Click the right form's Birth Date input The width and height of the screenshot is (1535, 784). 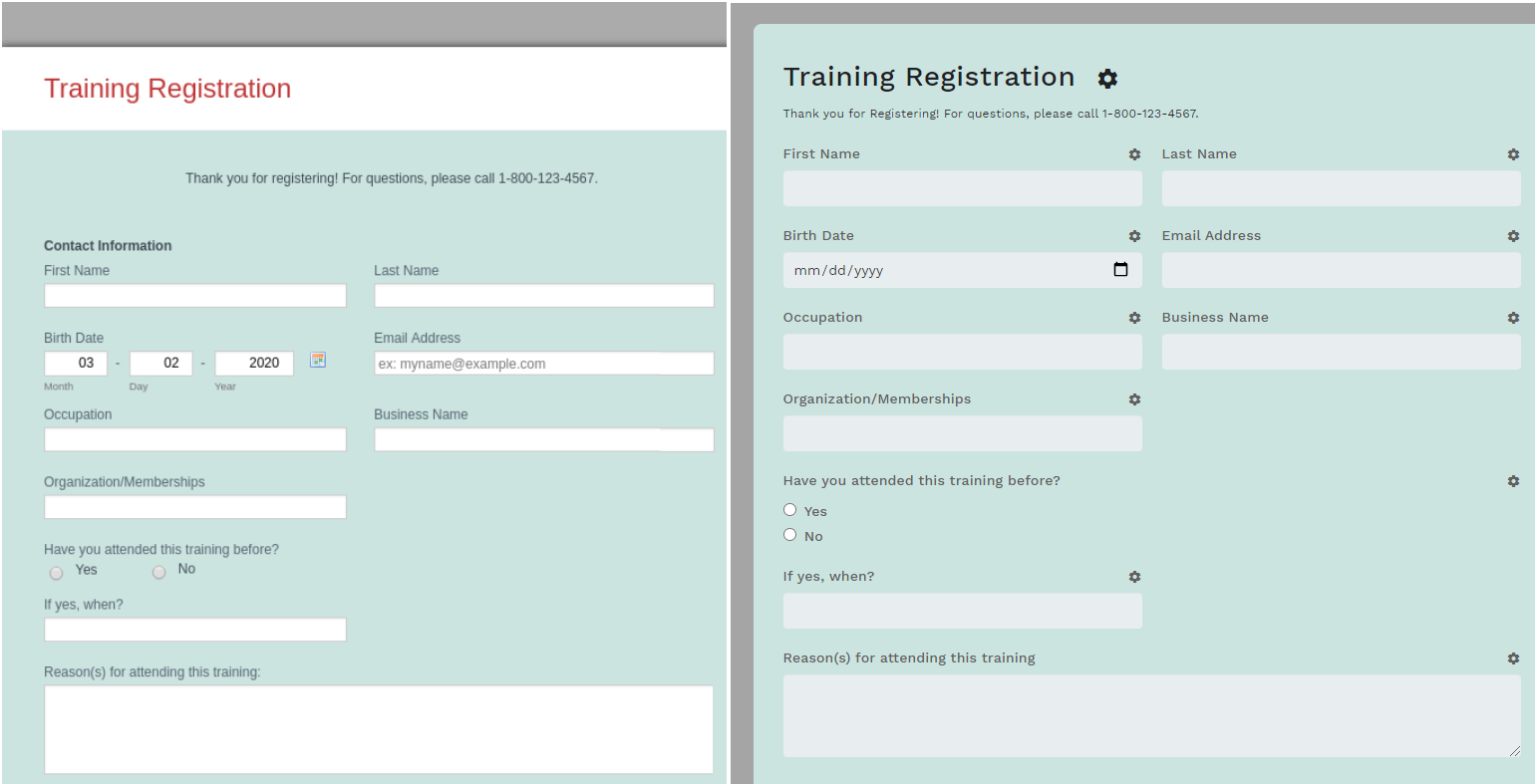[x=947, y=270]
